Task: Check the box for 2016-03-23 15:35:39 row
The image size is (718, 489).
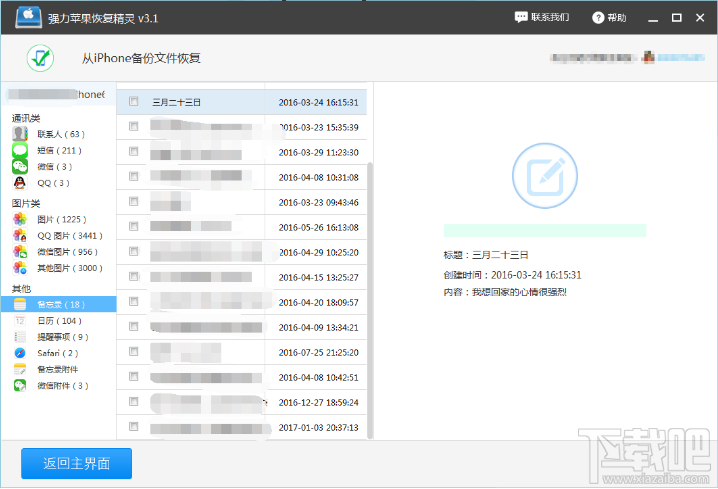Action: click(x=134, y=126)
